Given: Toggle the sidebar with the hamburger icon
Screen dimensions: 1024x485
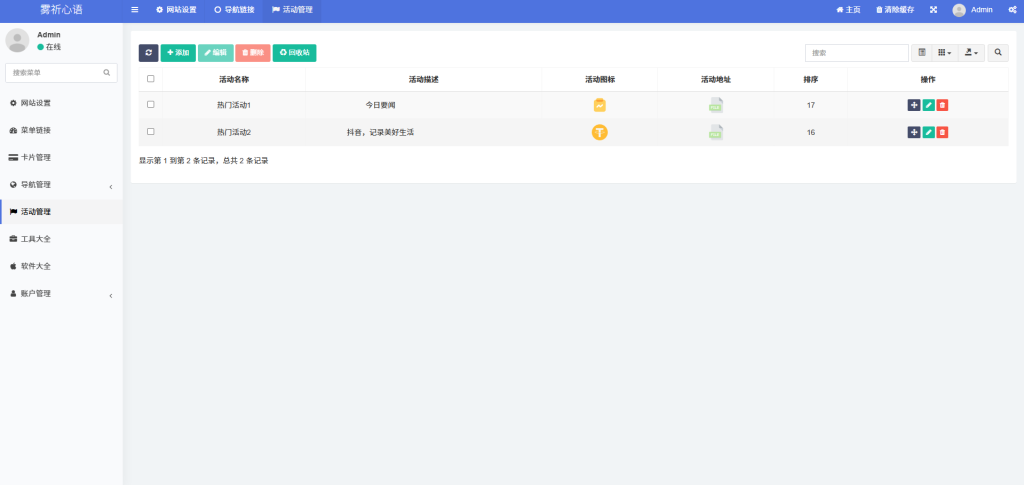Looking at the screenshot, I should [x=135, y=10].
